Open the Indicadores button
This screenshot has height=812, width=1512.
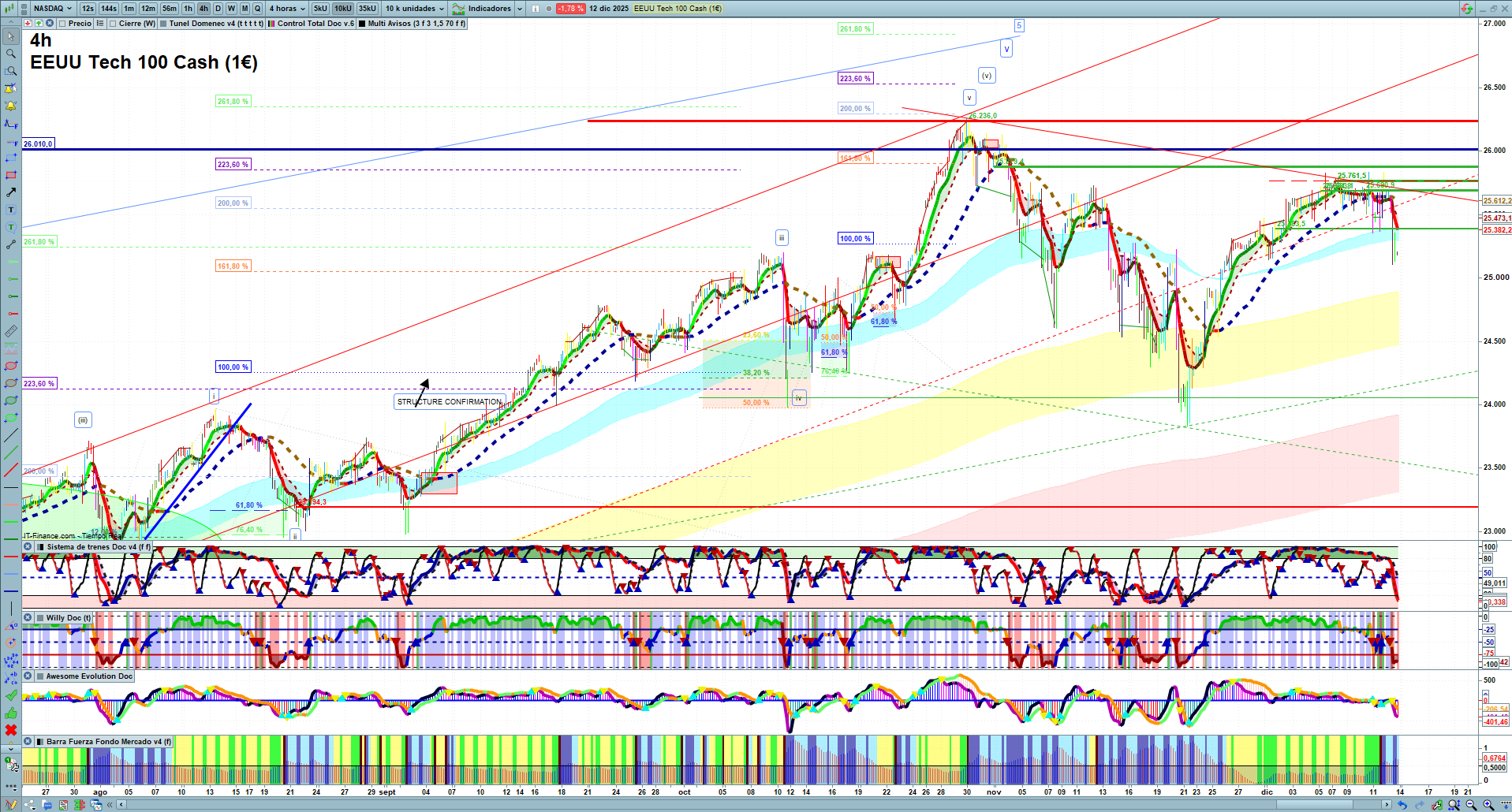coord(482,9)
